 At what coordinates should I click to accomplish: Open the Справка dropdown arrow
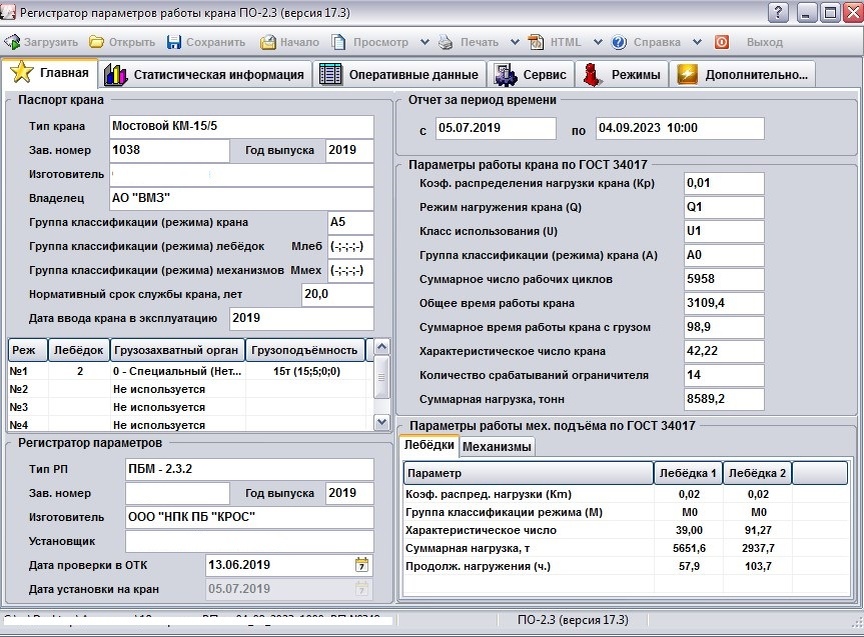tap(697, 42)
